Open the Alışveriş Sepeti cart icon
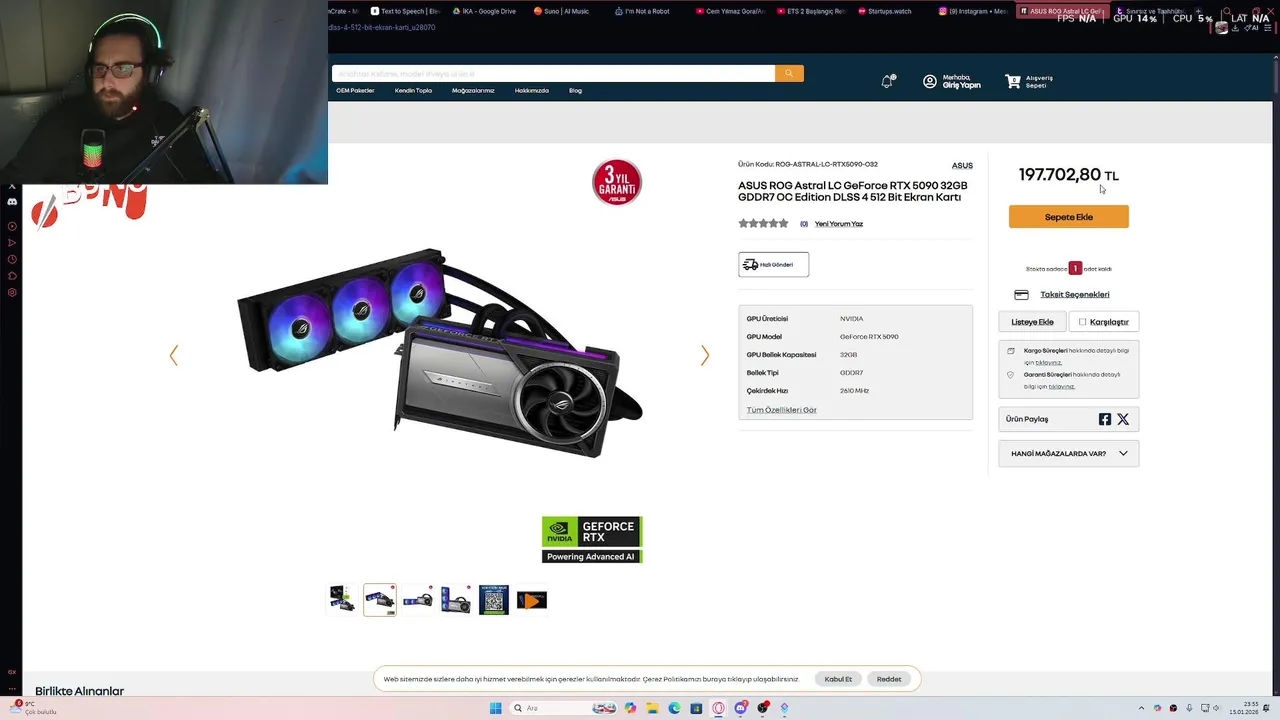This screenshot has height=720, width=1280. click(1013, 81)
